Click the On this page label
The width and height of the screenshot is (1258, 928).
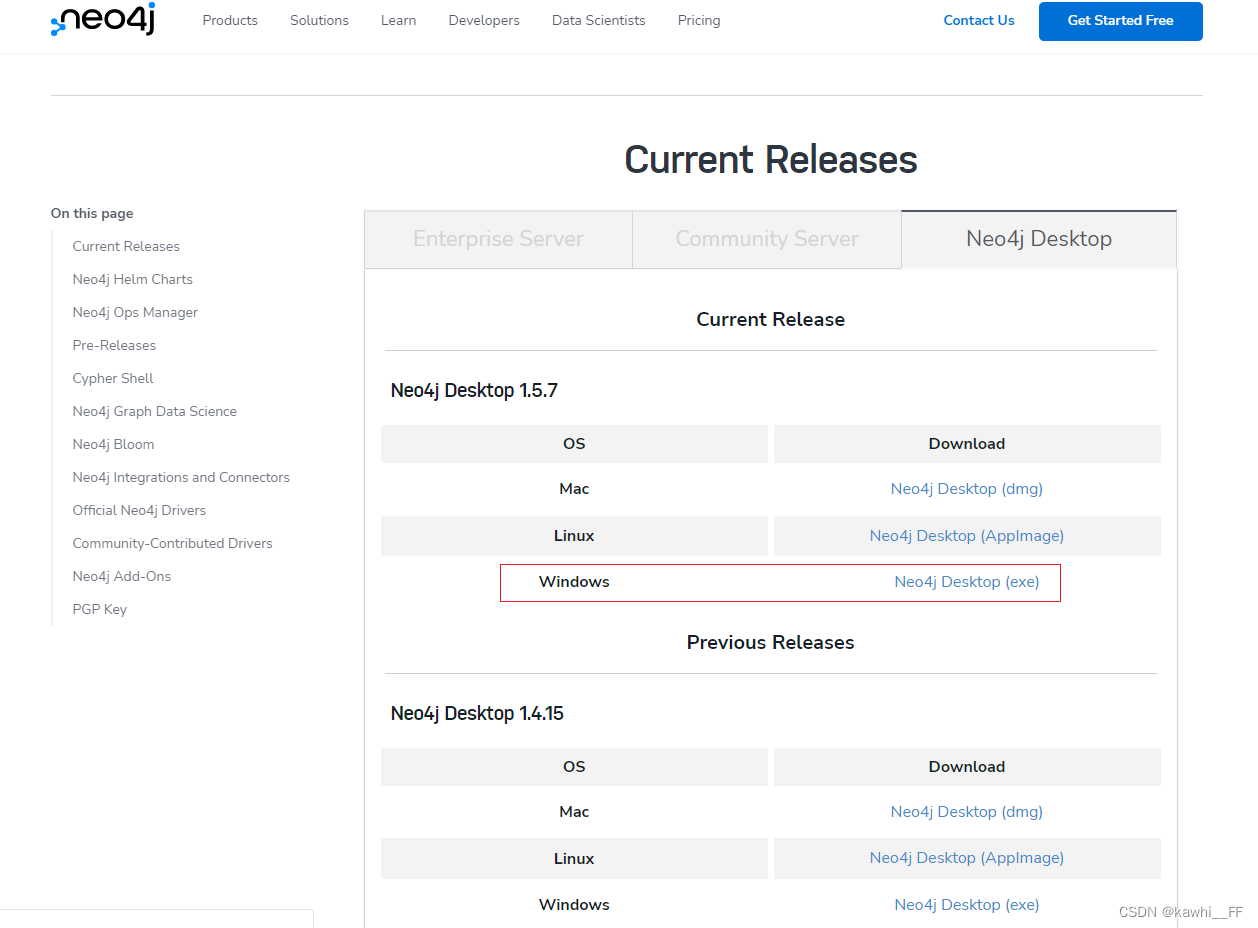[92, 213]
